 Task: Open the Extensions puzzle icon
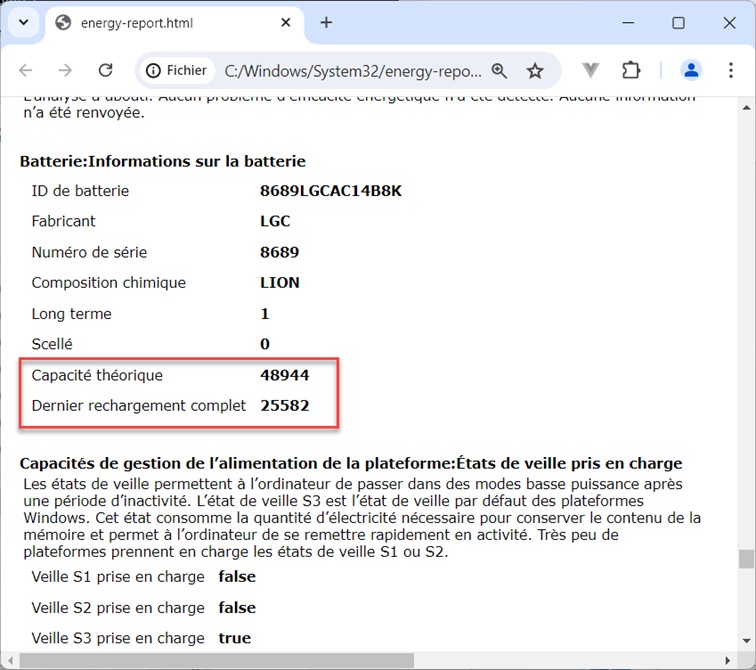tap(631, 71)
